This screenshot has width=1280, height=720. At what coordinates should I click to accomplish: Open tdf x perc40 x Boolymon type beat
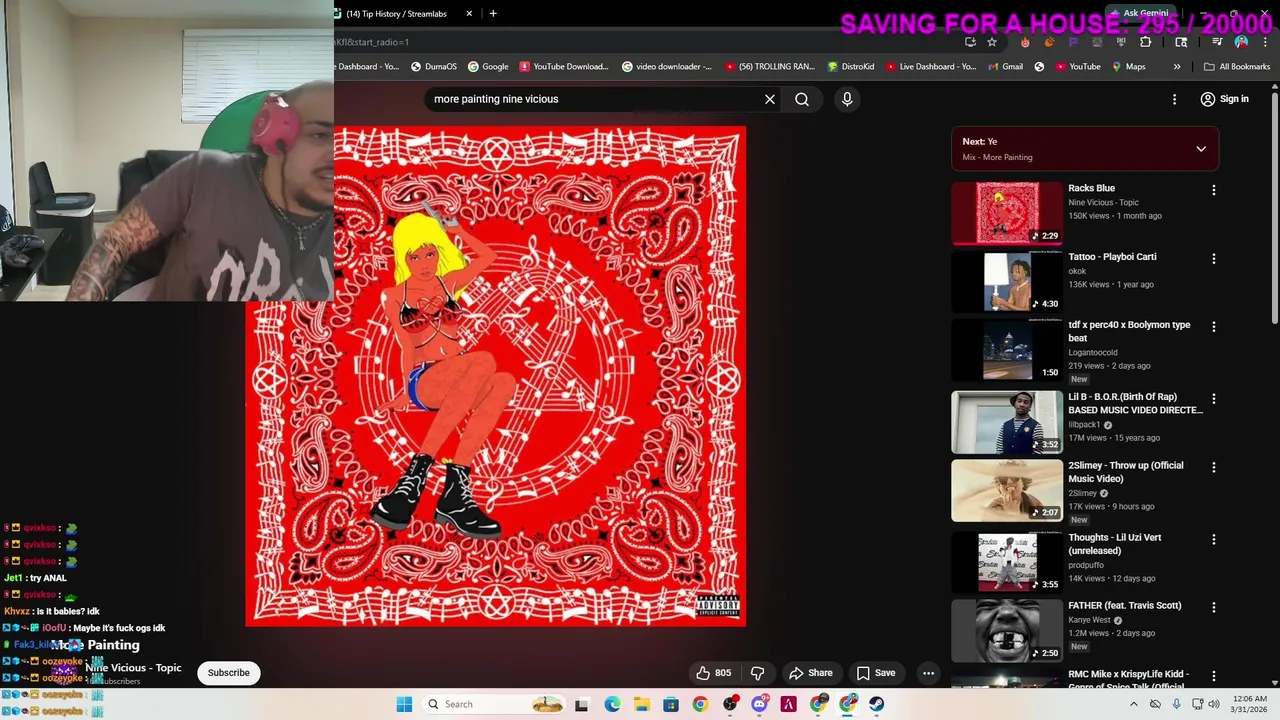[x=1129, y=331]
